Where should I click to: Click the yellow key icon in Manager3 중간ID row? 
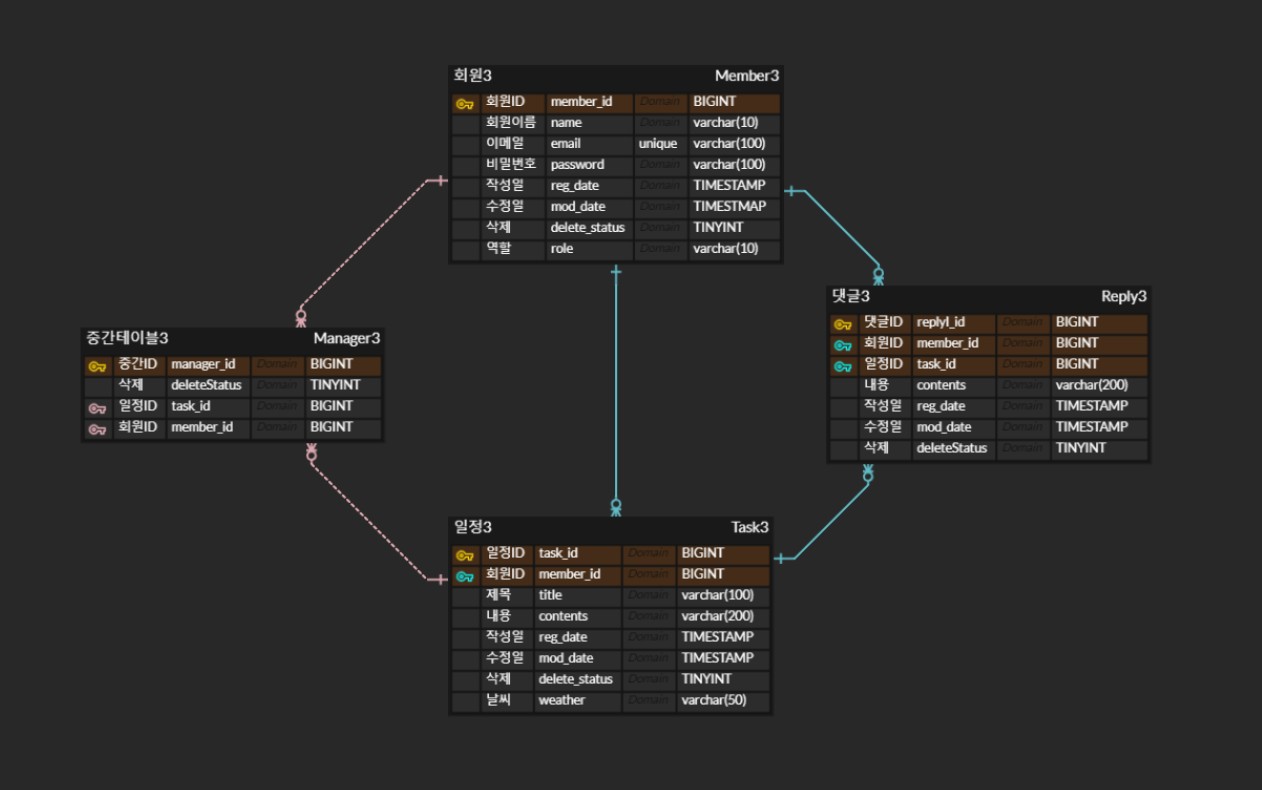coord(97,366)
